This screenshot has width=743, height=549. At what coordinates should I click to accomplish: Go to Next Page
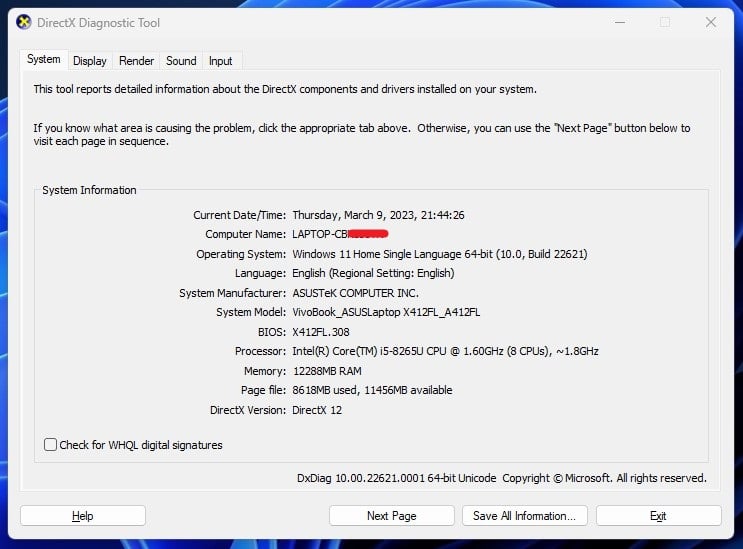tap(391, 515)
